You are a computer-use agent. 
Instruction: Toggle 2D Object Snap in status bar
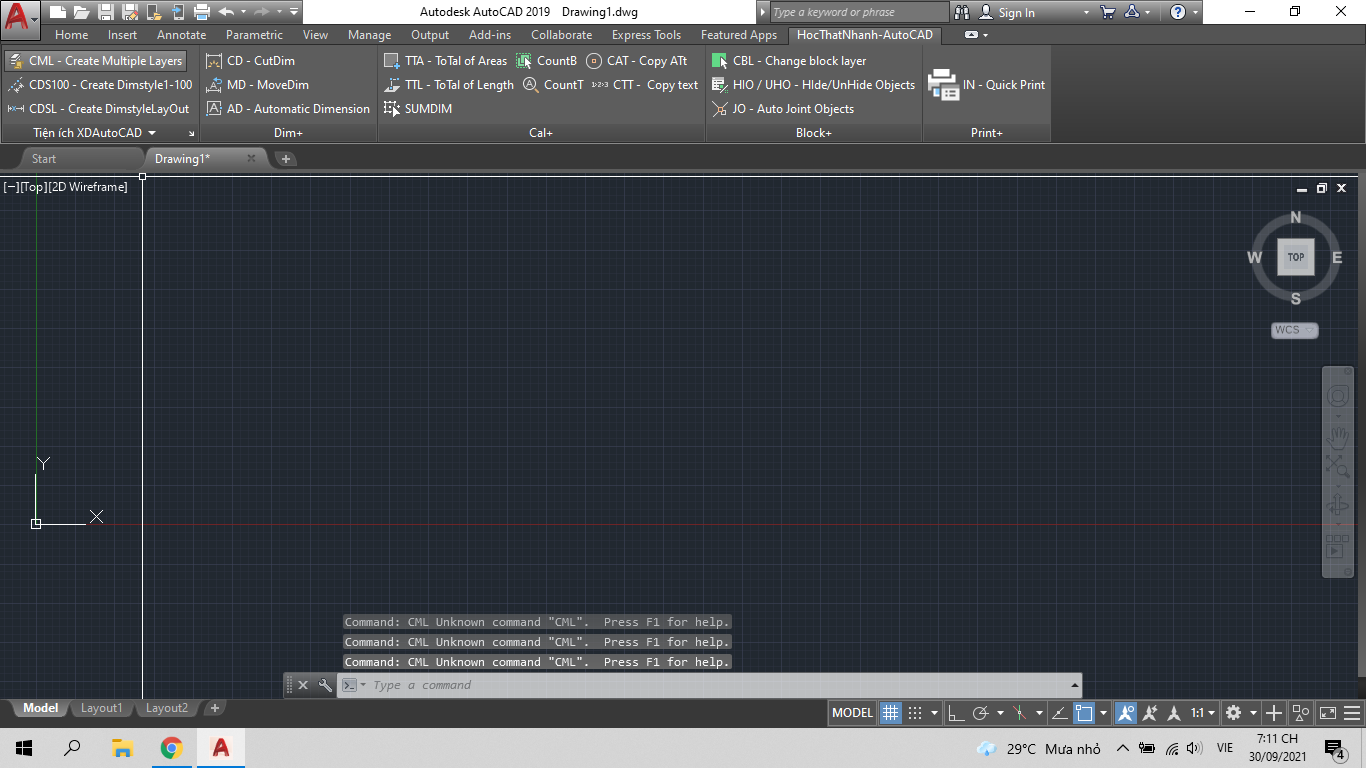click(1084, 713)
